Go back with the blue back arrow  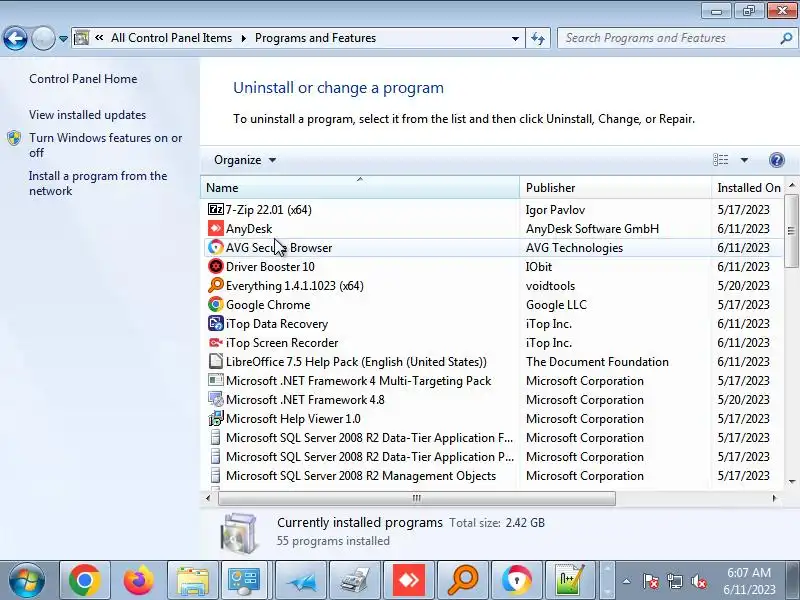click(x=15, y=38)
